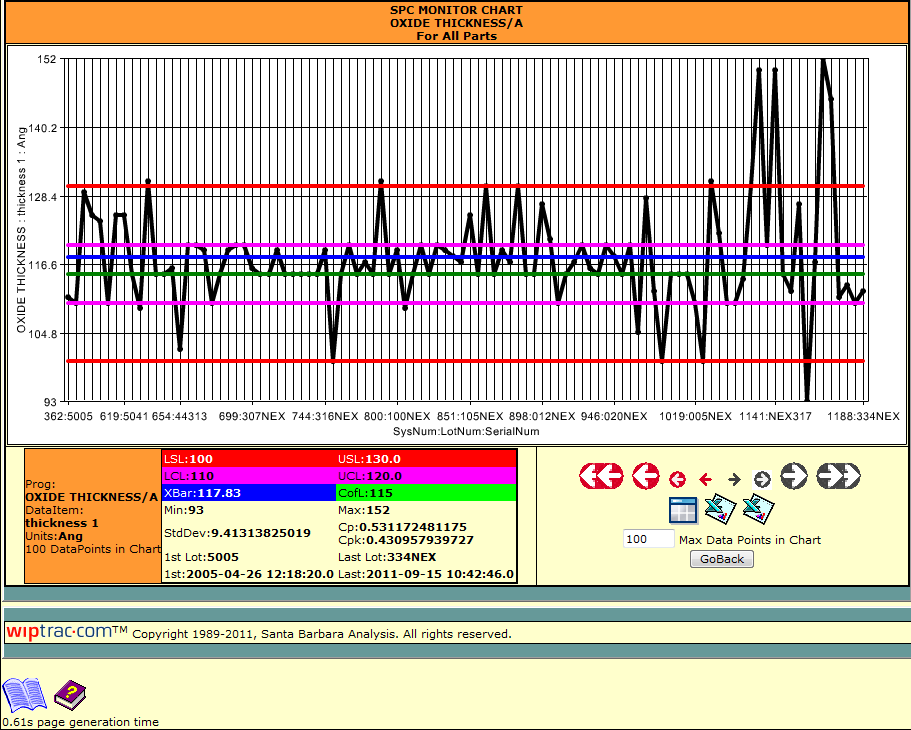Click the large red single left arrow icon

tap(646, 477)
